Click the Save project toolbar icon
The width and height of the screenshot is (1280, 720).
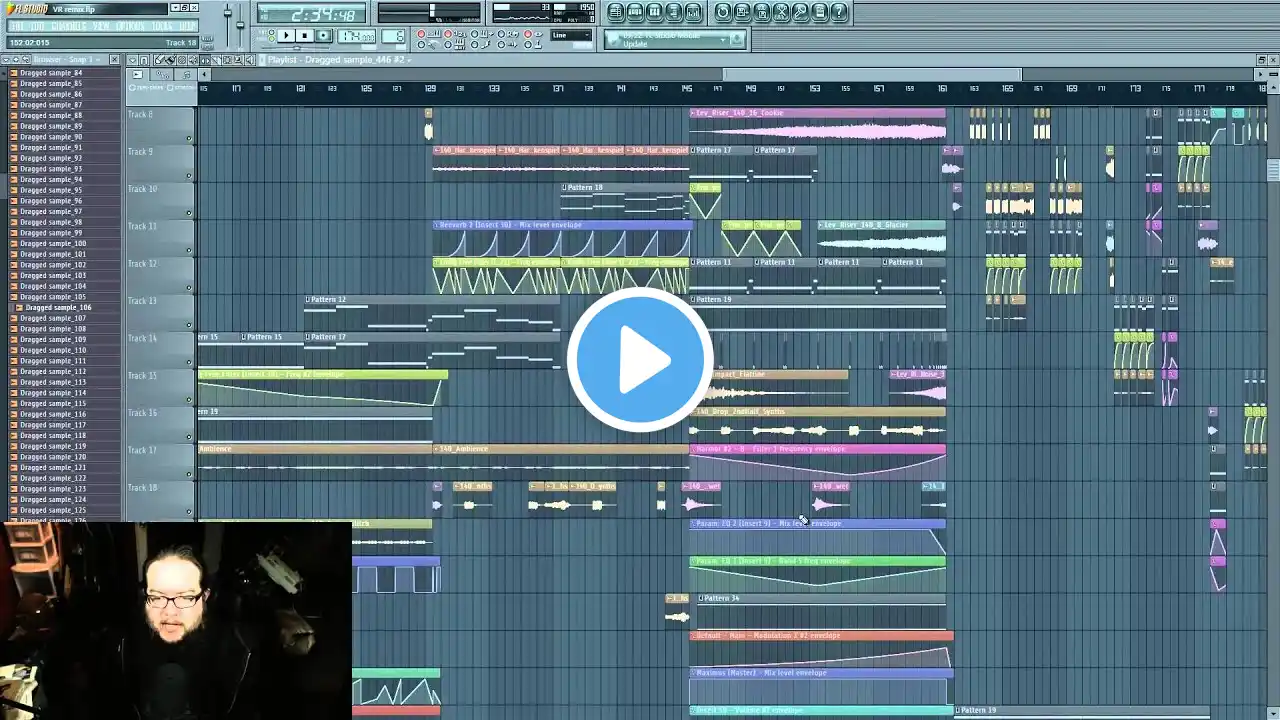pyautogui.click(x=742, y=12)
